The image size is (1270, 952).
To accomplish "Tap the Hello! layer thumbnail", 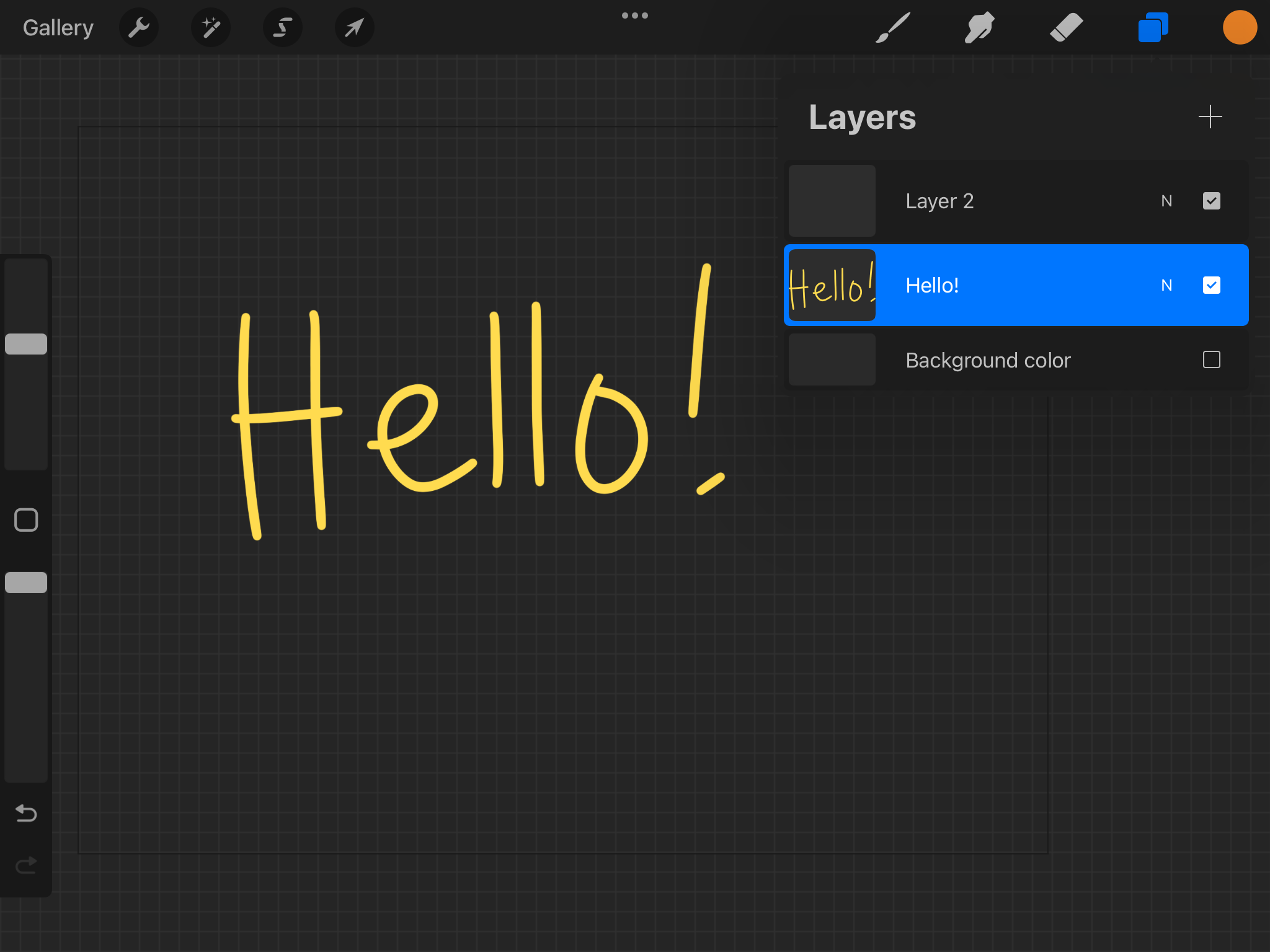I will (x=832, y=285).
